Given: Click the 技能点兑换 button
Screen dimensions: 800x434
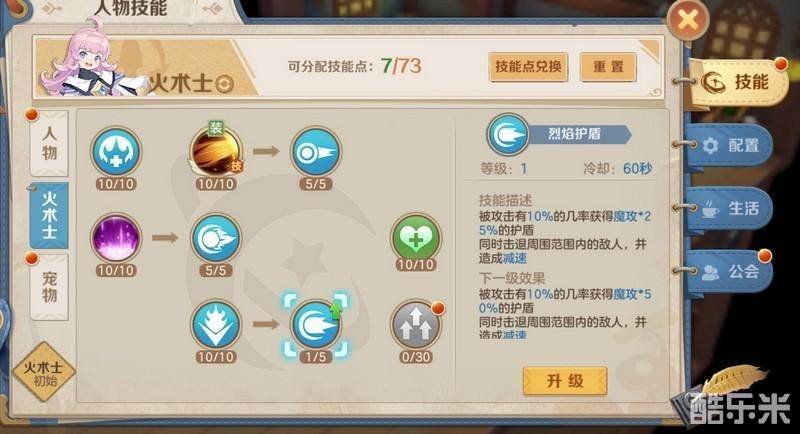Looking at the screenshot, I should pyautogui.click(x=528, y=67).
